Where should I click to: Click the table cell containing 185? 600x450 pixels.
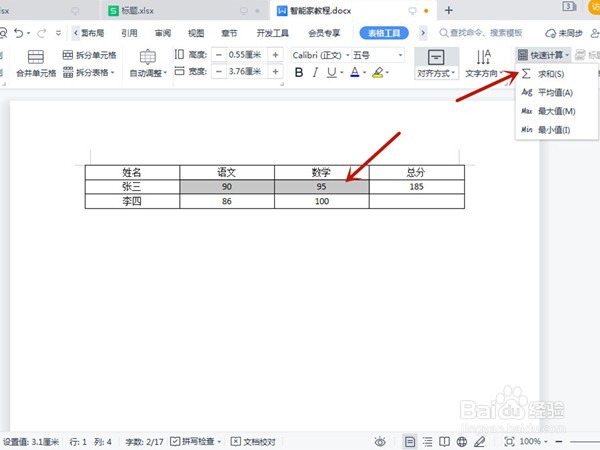click(x=417, y=187)
